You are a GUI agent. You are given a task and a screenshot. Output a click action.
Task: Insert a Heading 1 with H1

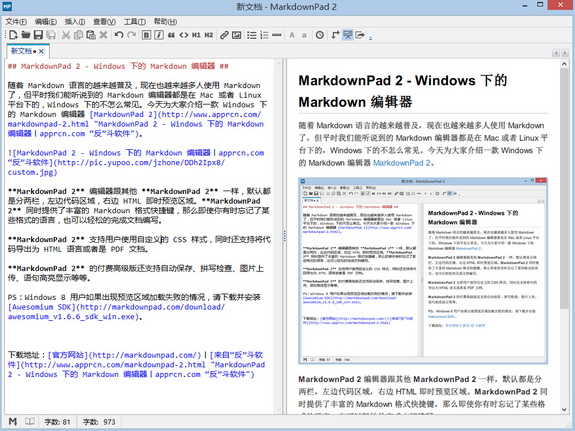tap(196, 35)
